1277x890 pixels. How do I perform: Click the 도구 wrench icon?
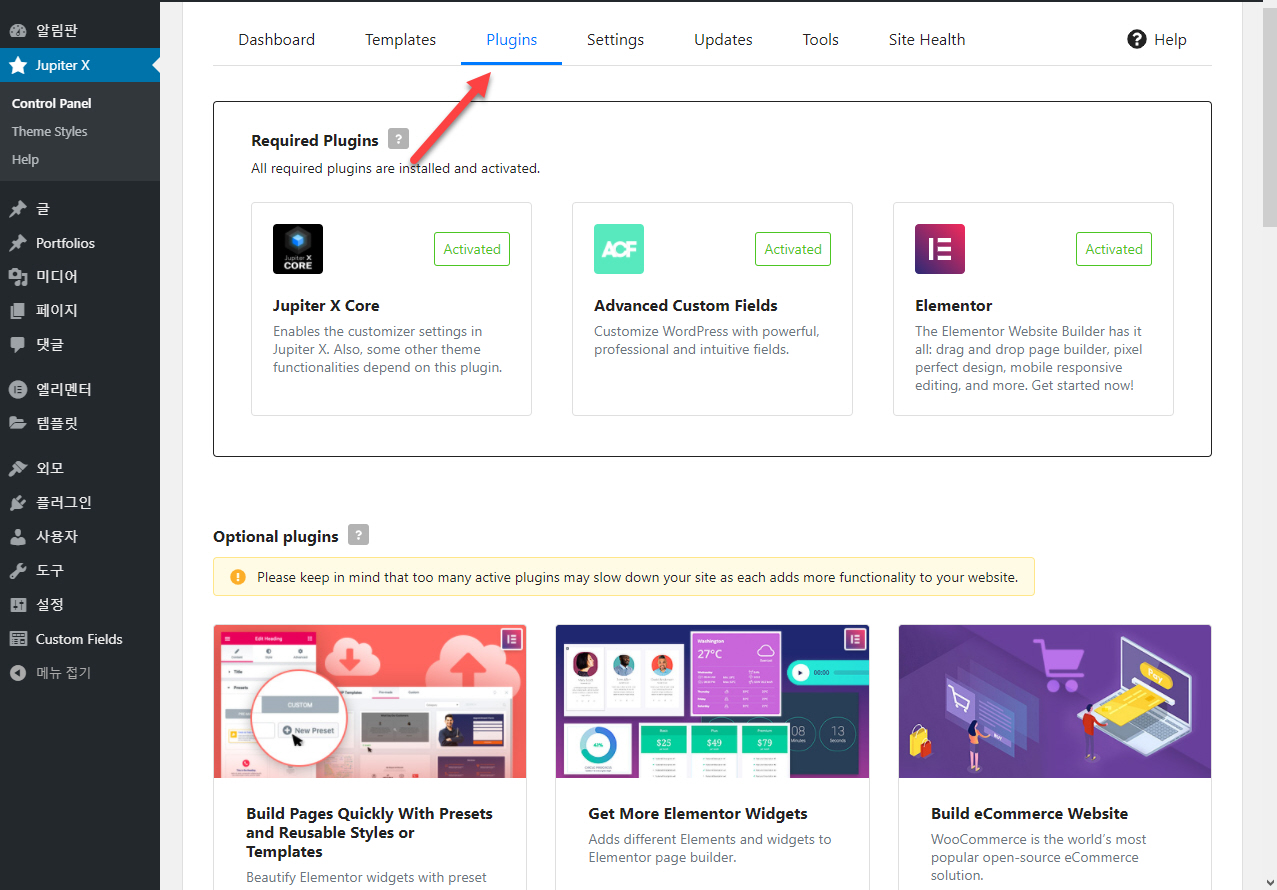(18, 571)
